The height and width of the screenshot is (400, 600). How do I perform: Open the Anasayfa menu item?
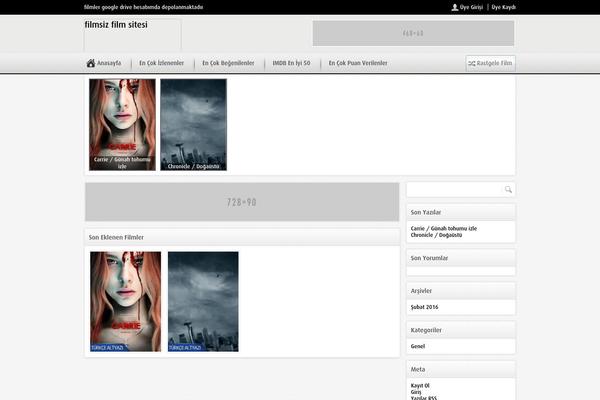click(109, 63)
